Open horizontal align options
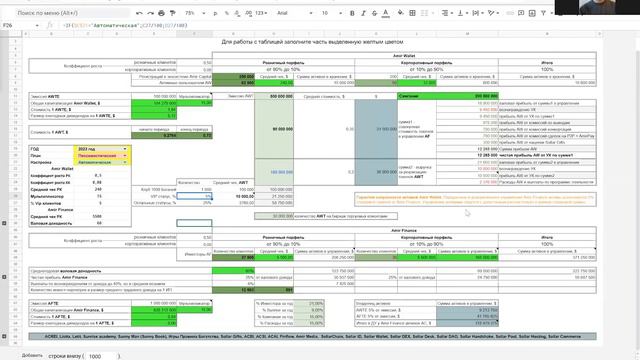 click(x=447, y=13)
